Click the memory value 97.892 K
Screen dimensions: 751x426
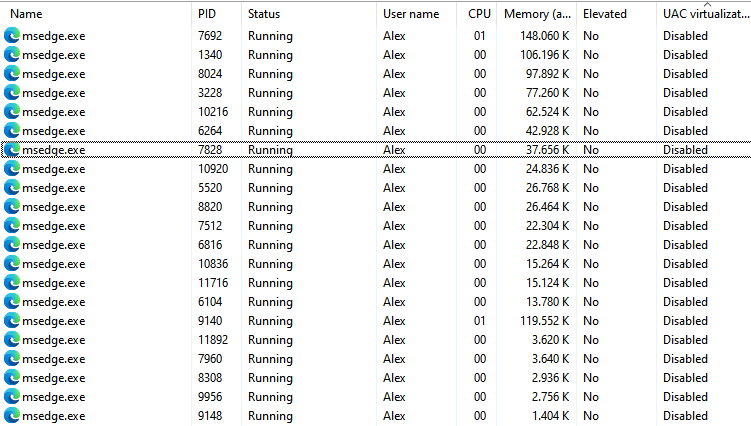point(547,74)
